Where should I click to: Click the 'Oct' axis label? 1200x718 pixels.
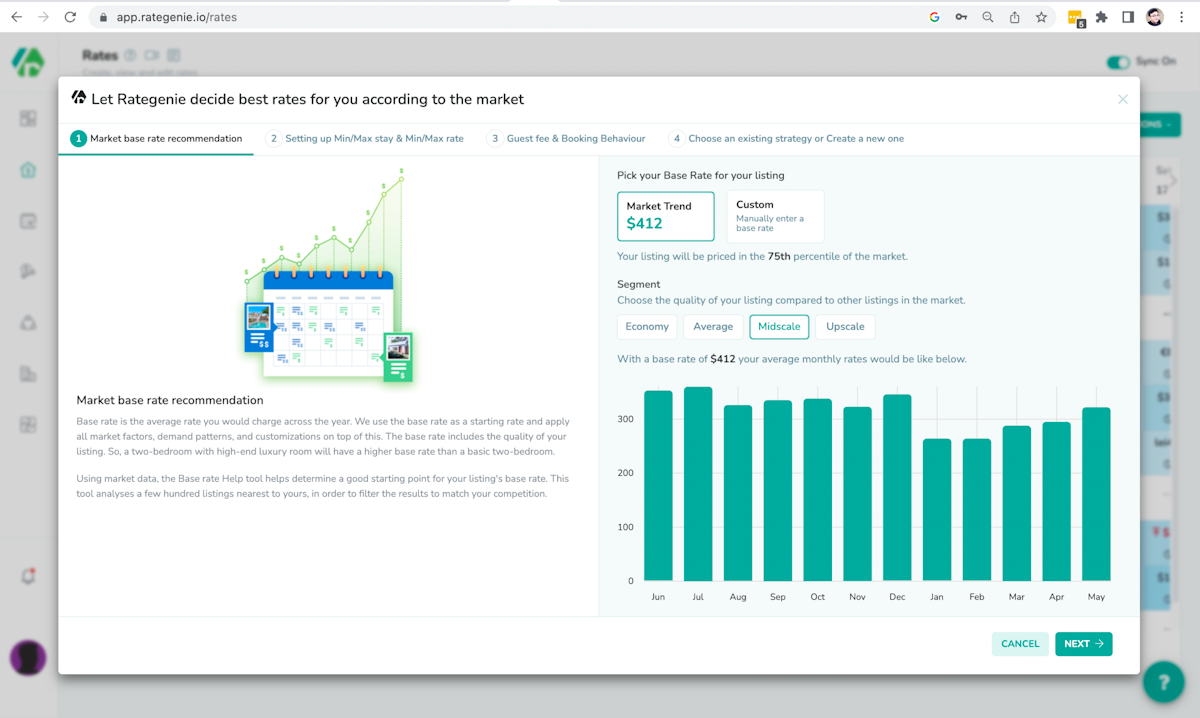click(818, 597)
